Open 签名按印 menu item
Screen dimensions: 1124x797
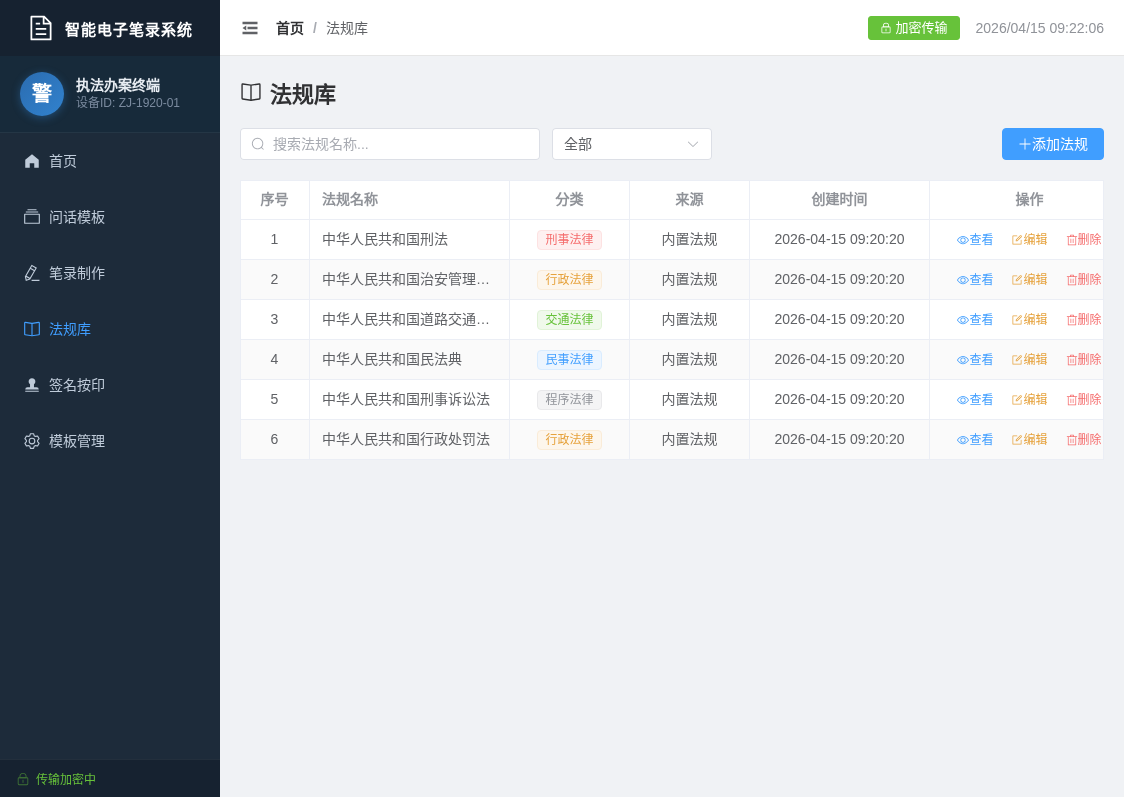coord(110,385)
